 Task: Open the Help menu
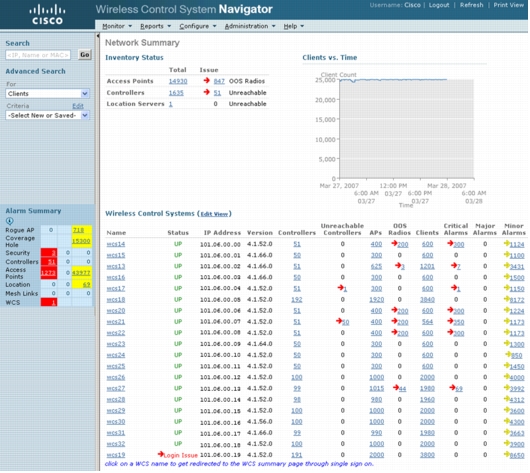294,26
